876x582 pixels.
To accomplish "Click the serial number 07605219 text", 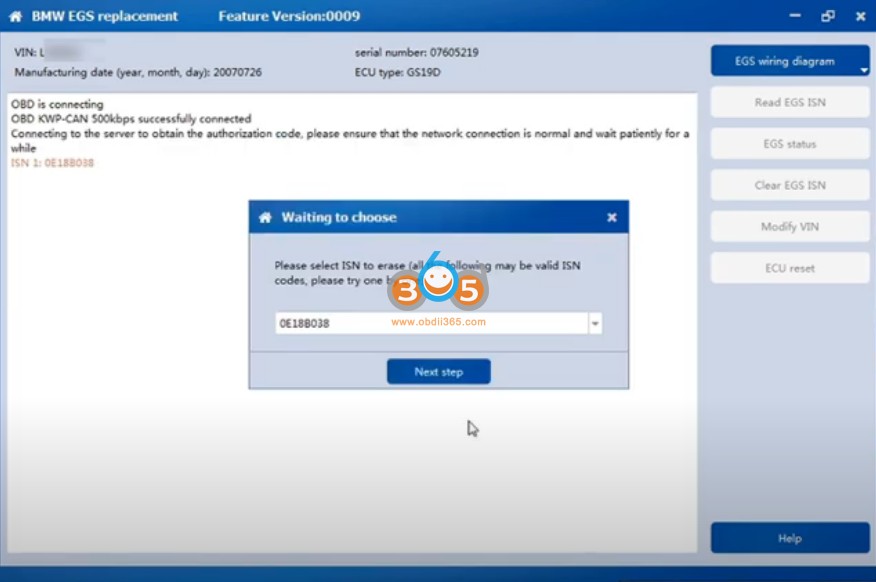I will (x=416, y=53).
